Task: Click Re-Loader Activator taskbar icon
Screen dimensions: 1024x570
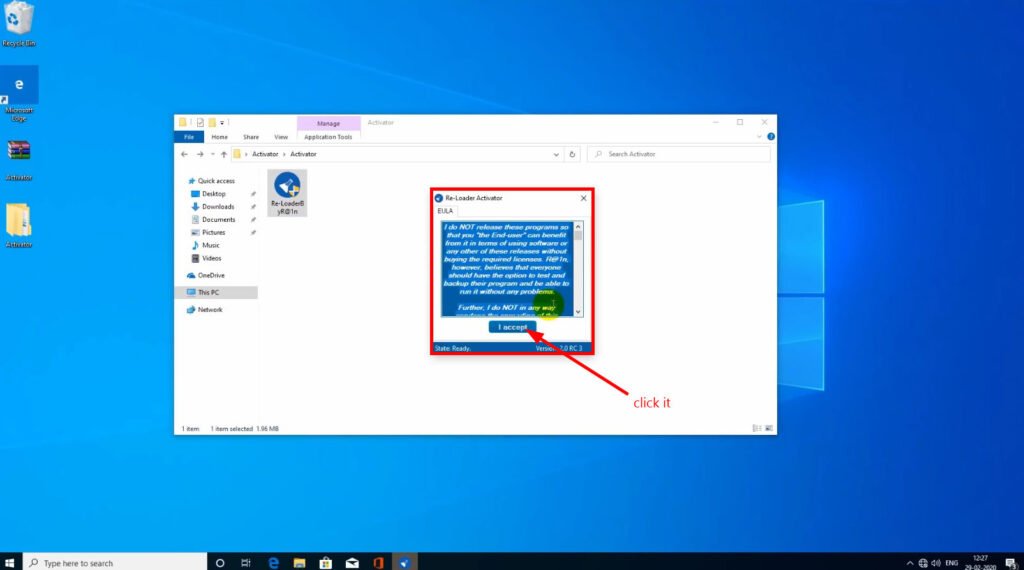Action: [x=405, y=563]
